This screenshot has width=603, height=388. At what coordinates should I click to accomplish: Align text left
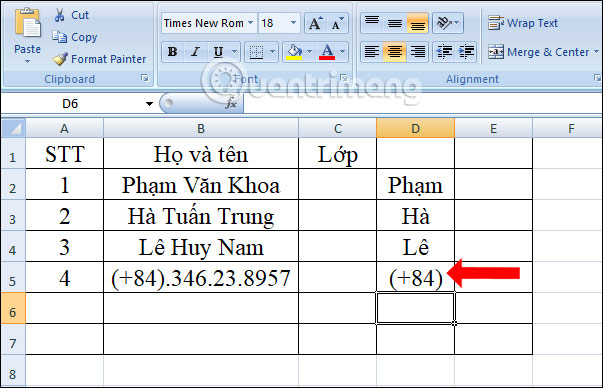point(372,52)
